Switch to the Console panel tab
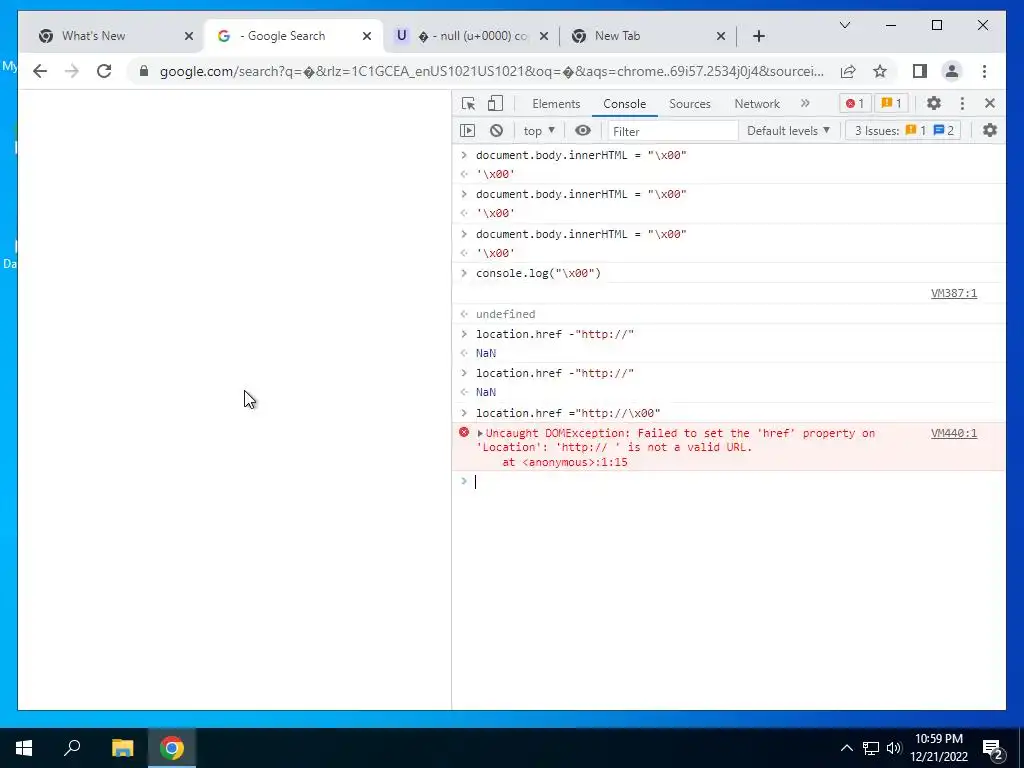 (624, 104)
